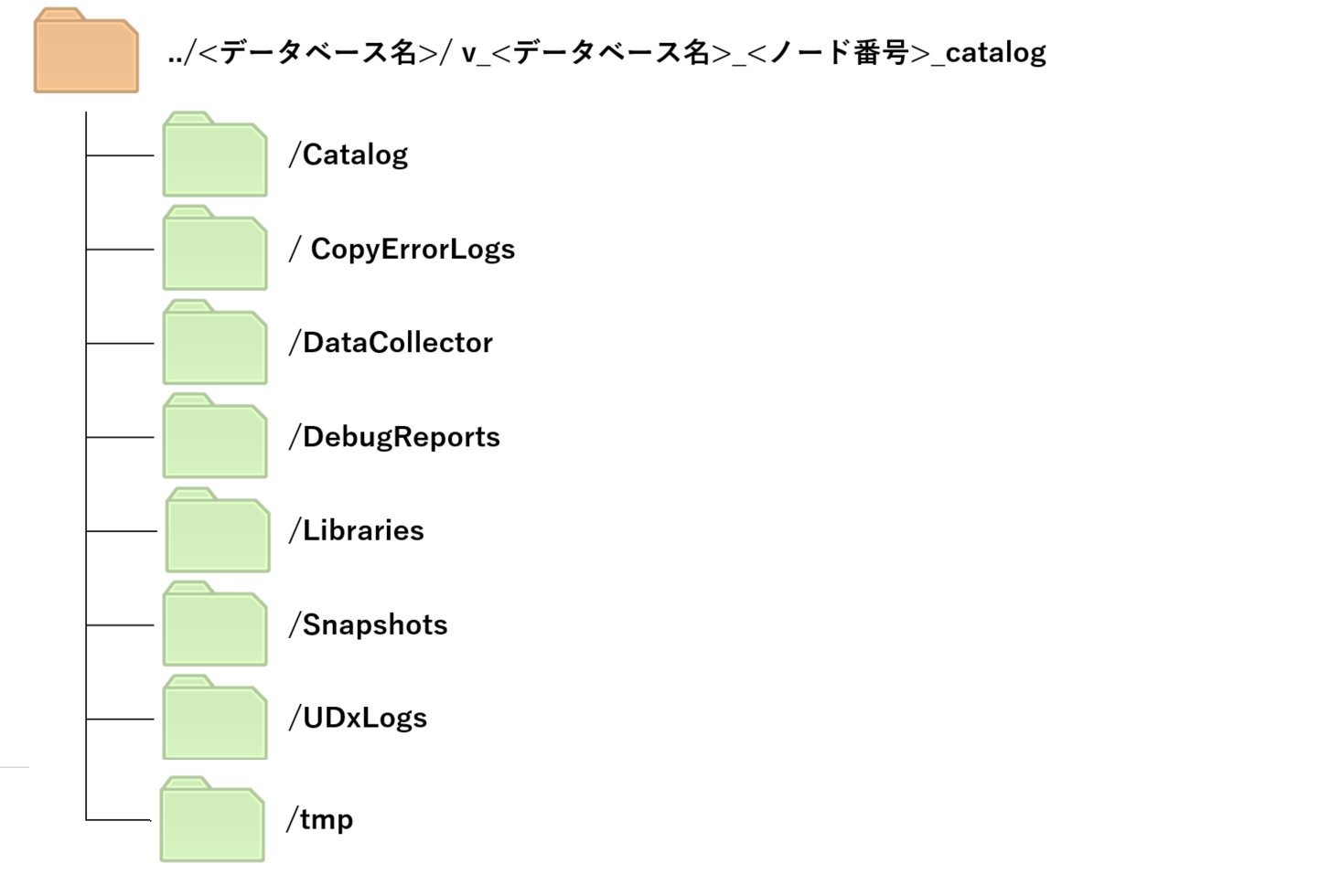Viewport: 1319px width, 896px height.
Task: Click the tree line leading to Catalog folder
Action: pyautogui.click(x=120, y=155)
